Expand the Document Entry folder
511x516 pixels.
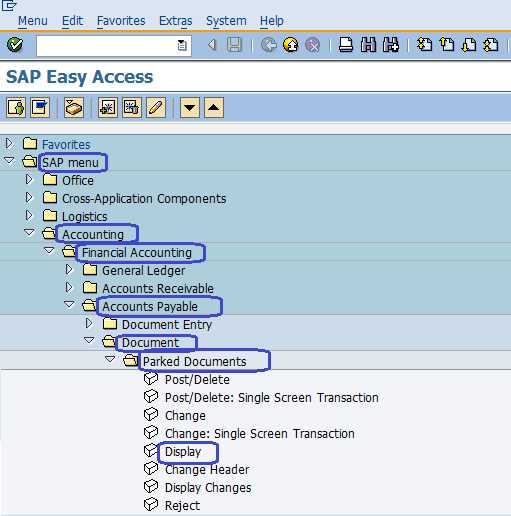point(89,323)
